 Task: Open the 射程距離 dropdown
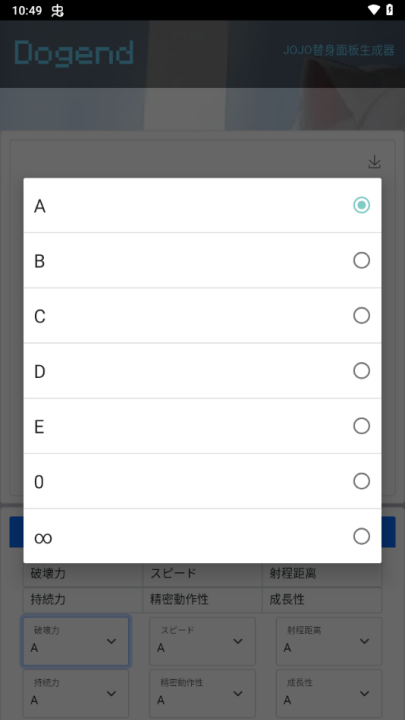(329, 641)
